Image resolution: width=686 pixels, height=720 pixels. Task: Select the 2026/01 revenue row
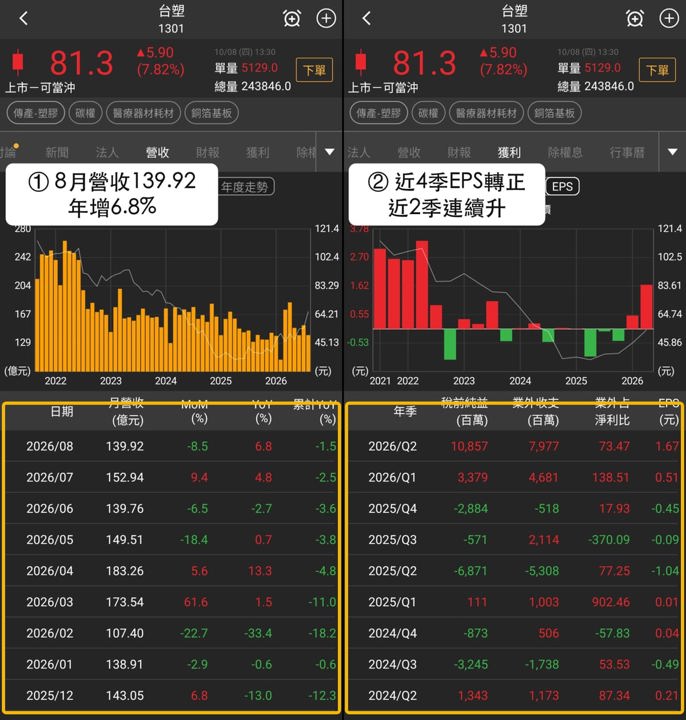pos(172,664)
